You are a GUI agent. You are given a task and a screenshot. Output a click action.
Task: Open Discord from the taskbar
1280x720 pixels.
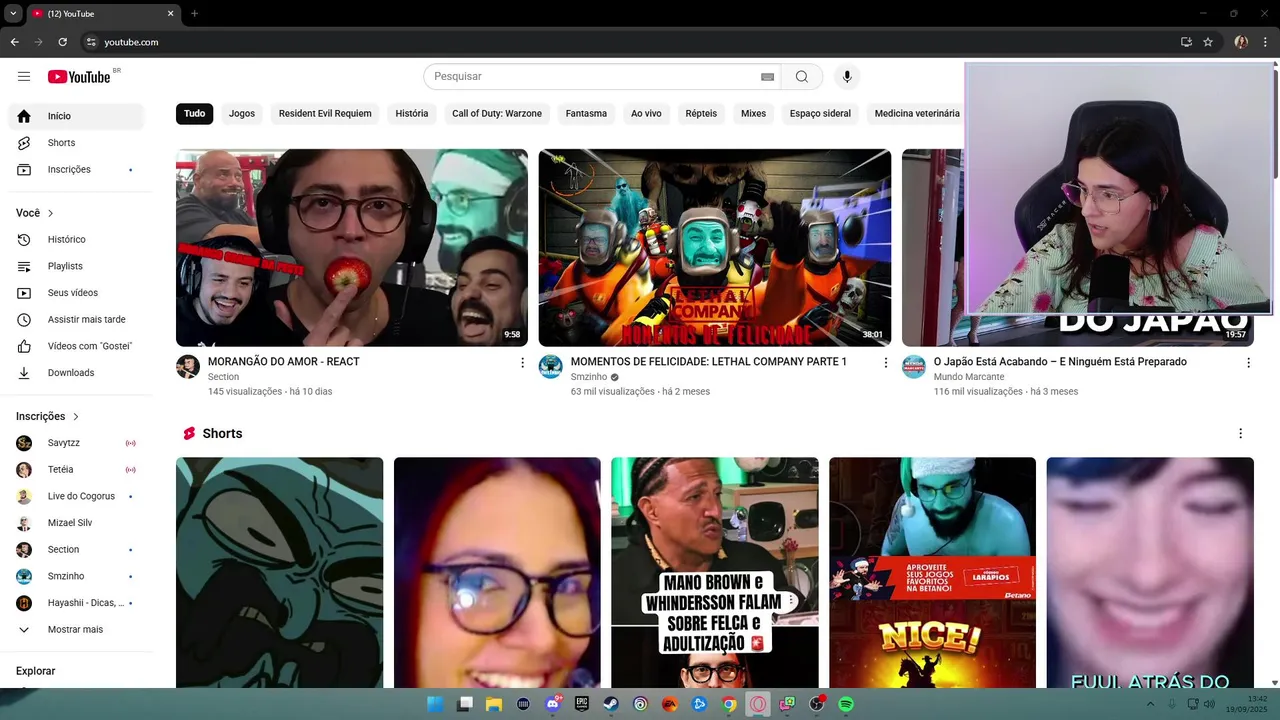553,704
